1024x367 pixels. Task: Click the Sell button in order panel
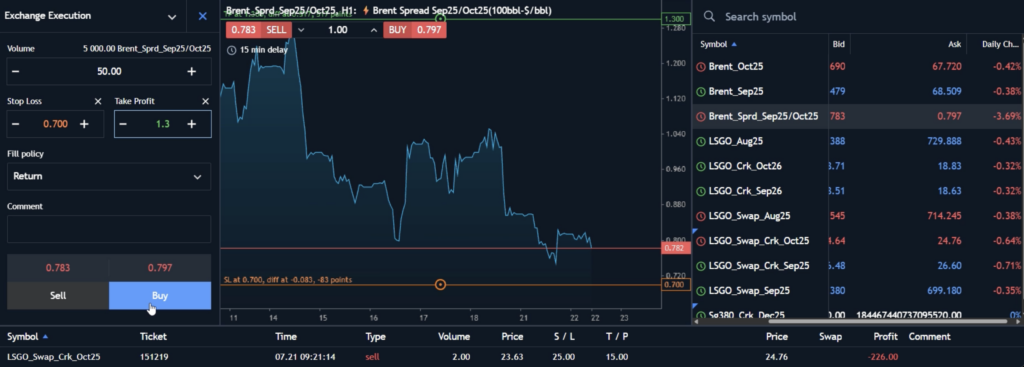[x=58, y=295]
